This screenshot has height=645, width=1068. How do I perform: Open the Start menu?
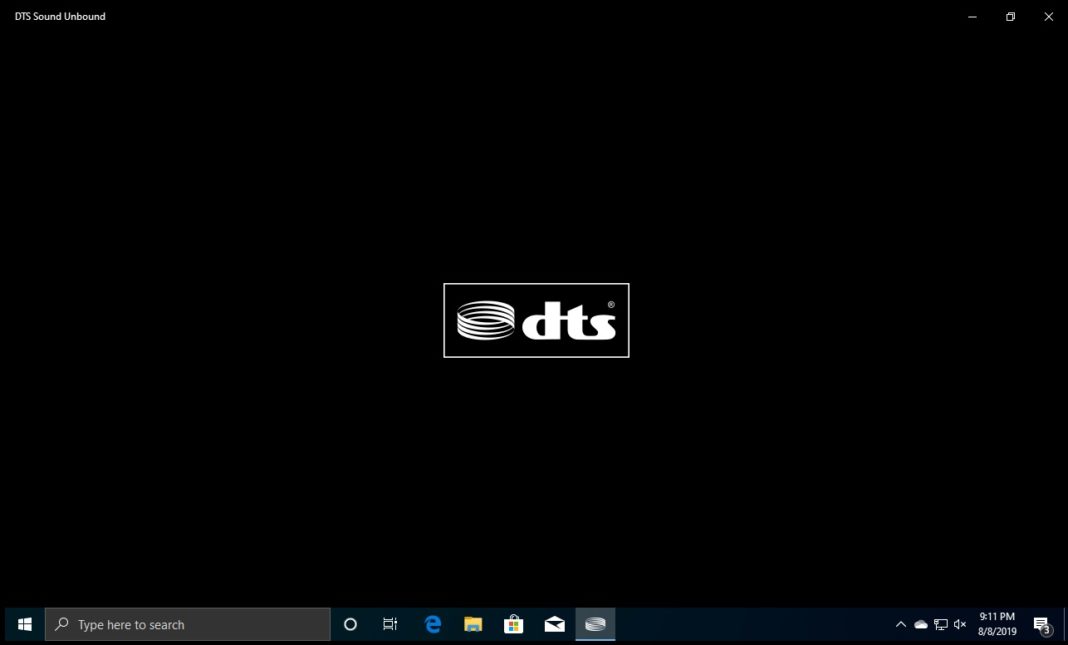click(x=23, y=623)
